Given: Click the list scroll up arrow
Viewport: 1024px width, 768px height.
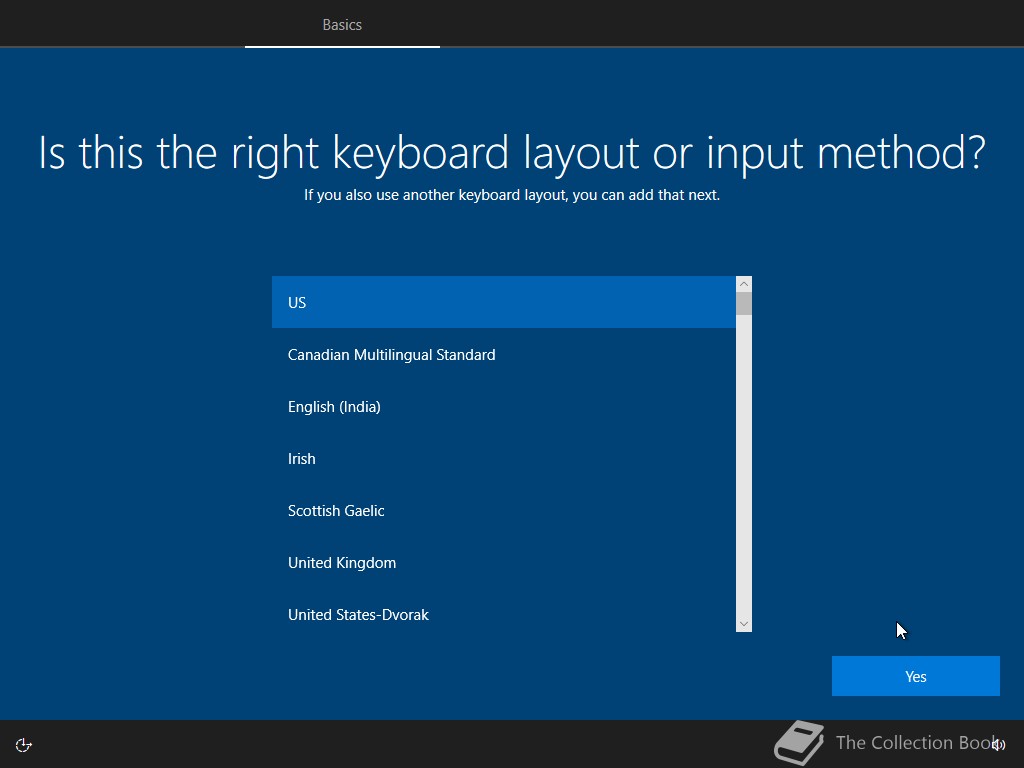Looking at the screenshot, I should pyautogui.click(x=744, y=284).
